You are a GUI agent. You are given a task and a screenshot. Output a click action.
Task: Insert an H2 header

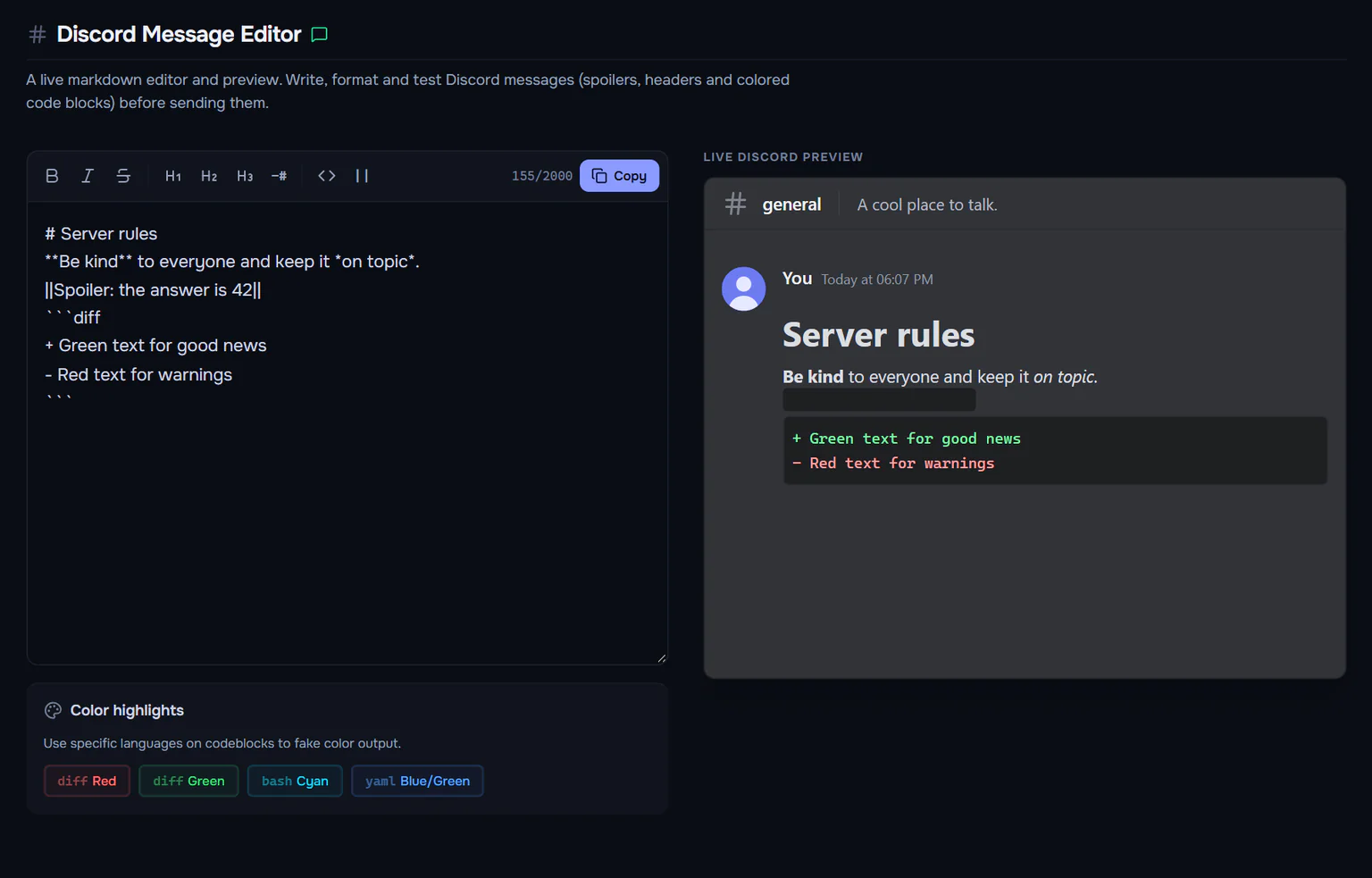[209, 176]
